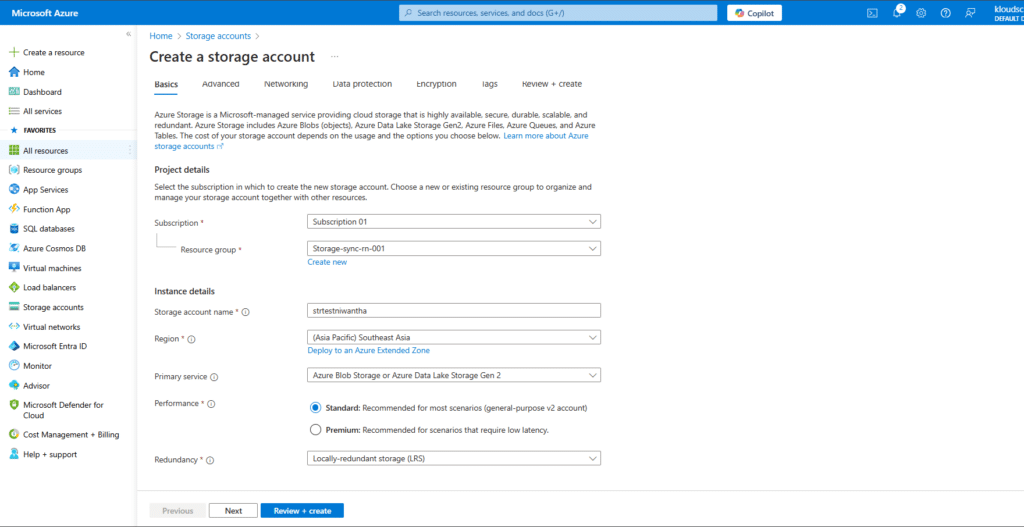Screen dimensions: 1024x527
Task: Select the Standard performance option
Action: point(316,408)
